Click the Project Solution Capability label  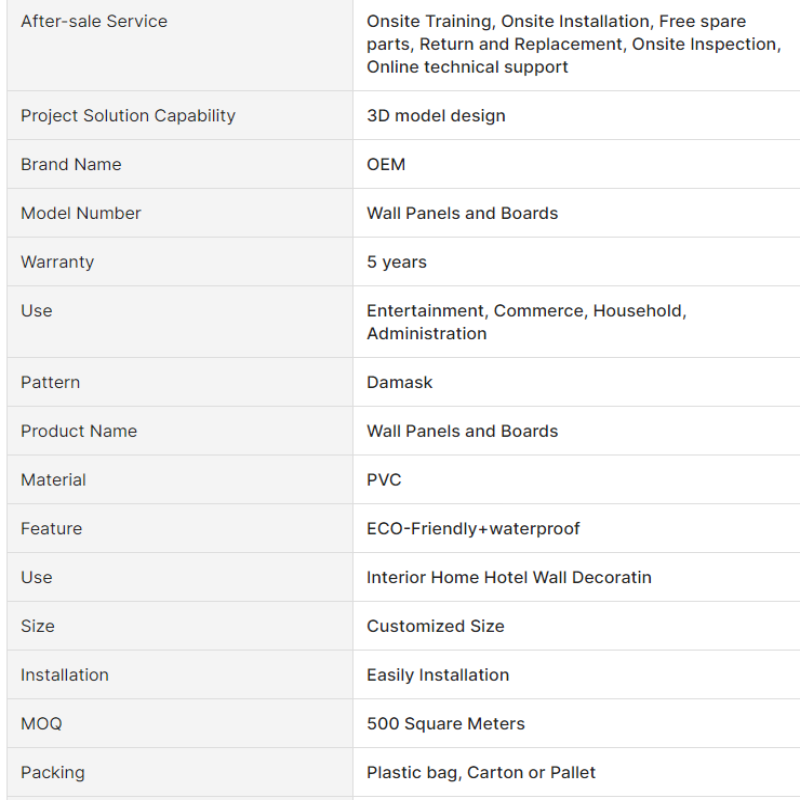click(128, 116)
